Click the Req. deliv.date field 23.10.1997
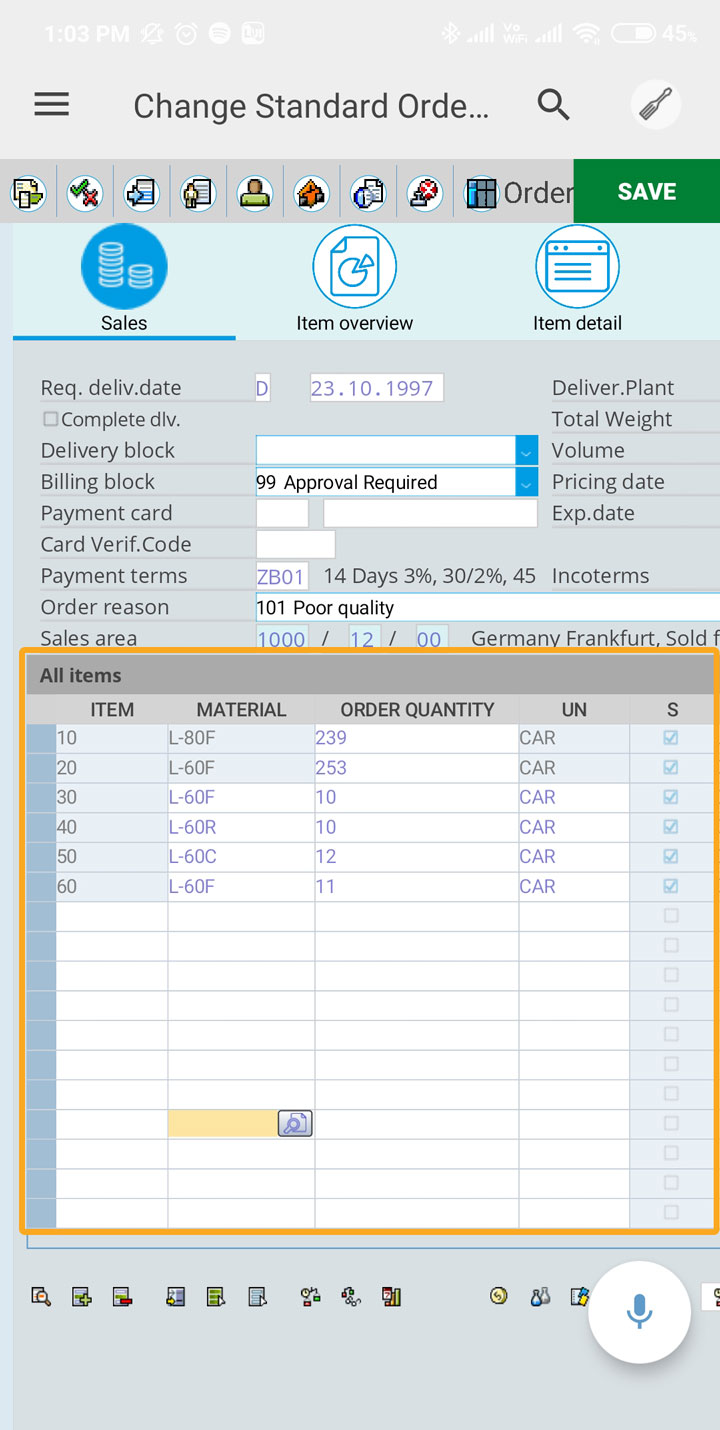The width and height of the screenshot is (720, 1430). pos(376,388)
